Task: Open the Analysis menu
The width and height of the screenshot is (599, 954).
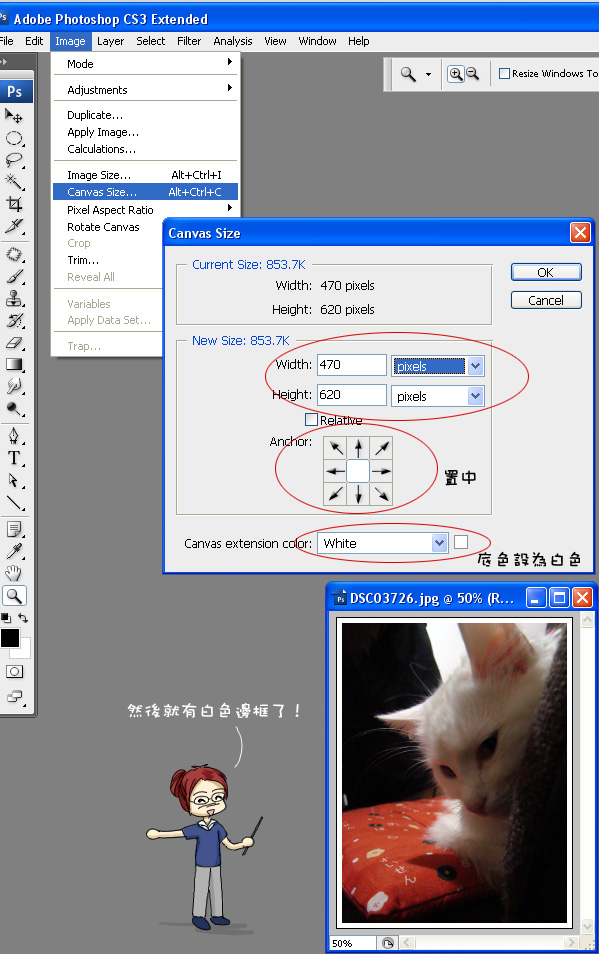Action: point(233,41)
